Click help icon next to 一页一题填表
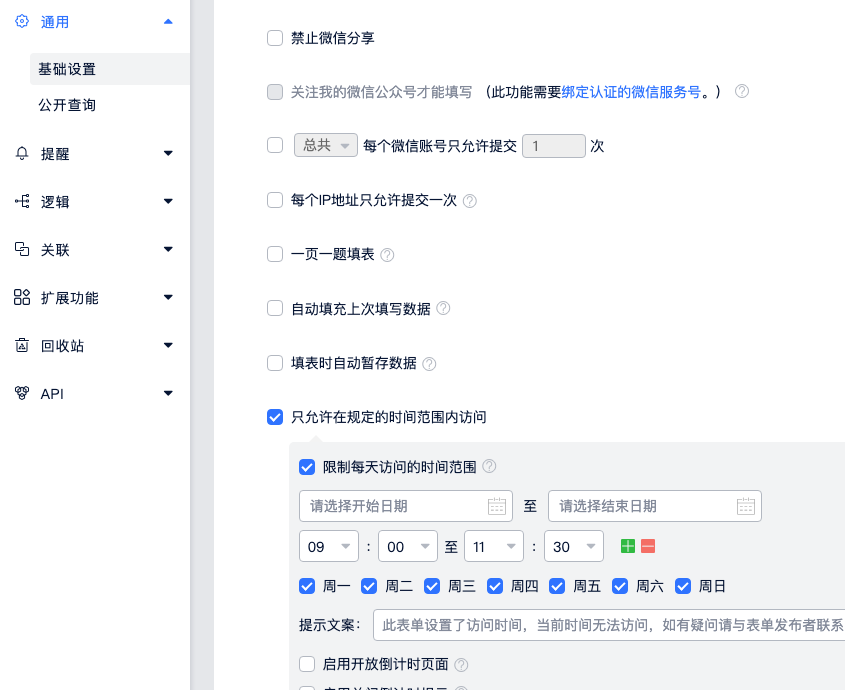 click(x=388, y=255)
